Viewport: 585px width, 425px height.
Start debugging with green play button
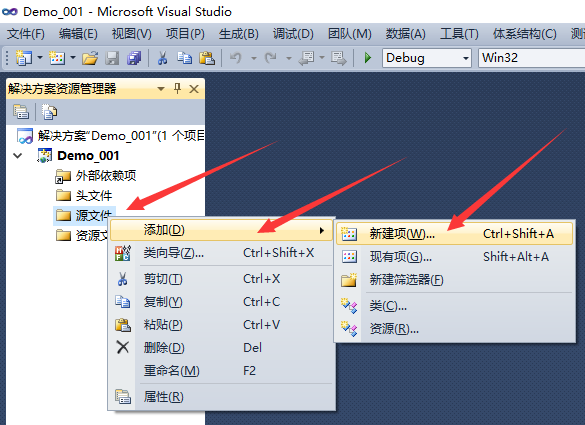click(368, 58)
